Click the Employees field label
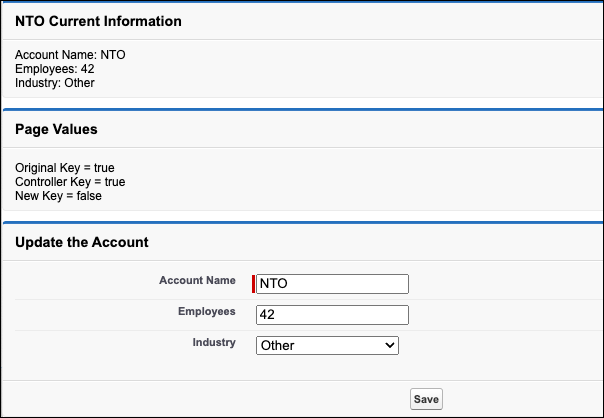The width and height of the screenshot is (604, 418). tap(206, 311)
